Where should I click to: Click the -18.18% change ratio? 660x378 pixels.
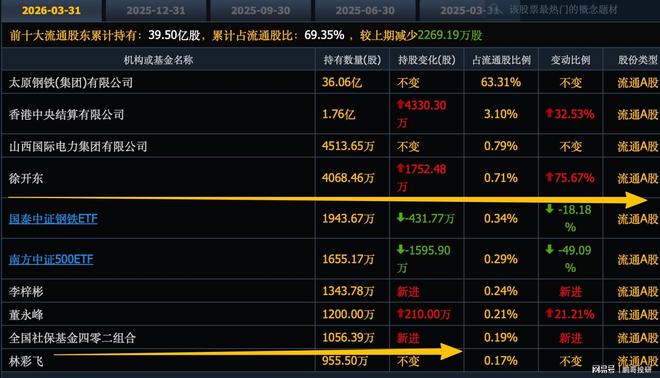[569, 218]
